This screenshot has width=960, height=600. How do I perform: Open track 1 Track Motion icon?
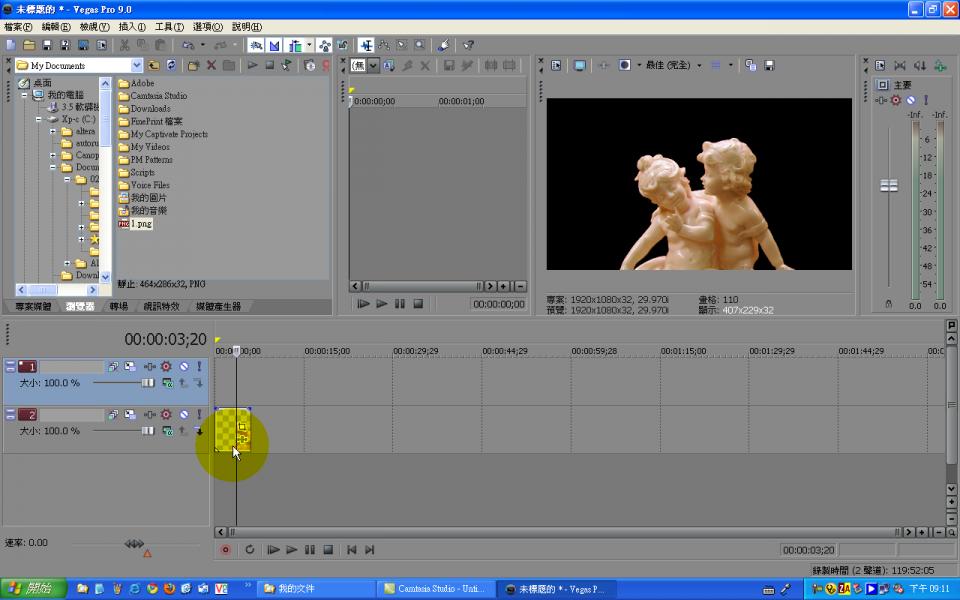pyautogui.click(x=113, y=367)
